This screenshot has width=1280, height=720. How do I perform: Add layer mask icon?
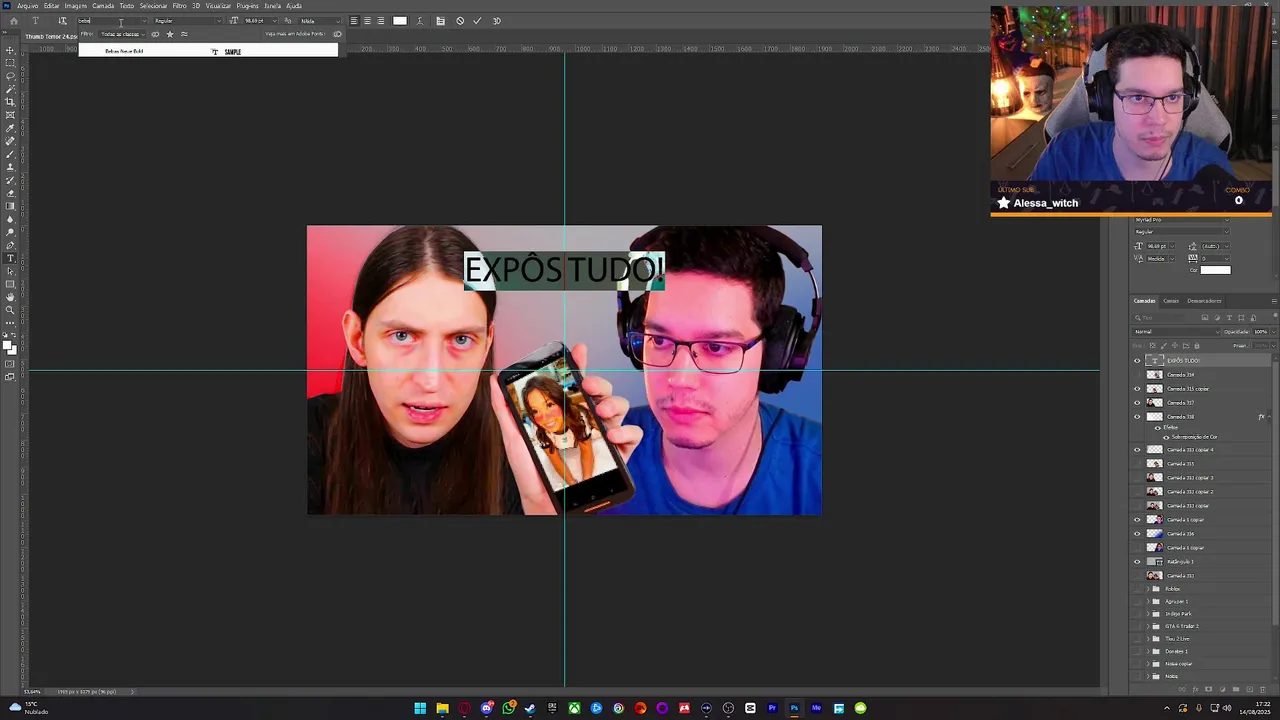[1209, 689]
